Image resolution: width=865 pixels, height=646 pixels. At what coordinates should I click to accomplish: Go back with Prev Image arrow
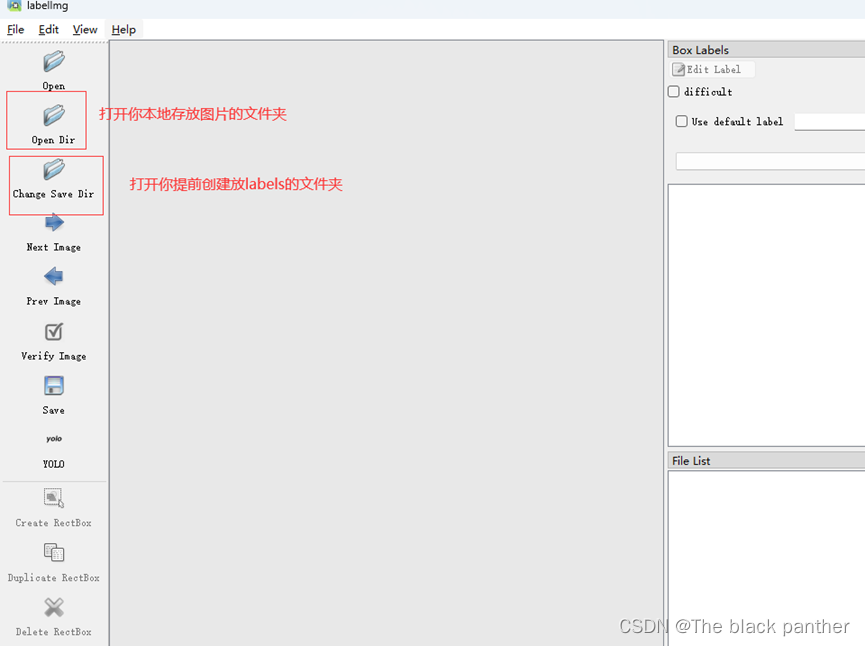[x=54, y=276]
